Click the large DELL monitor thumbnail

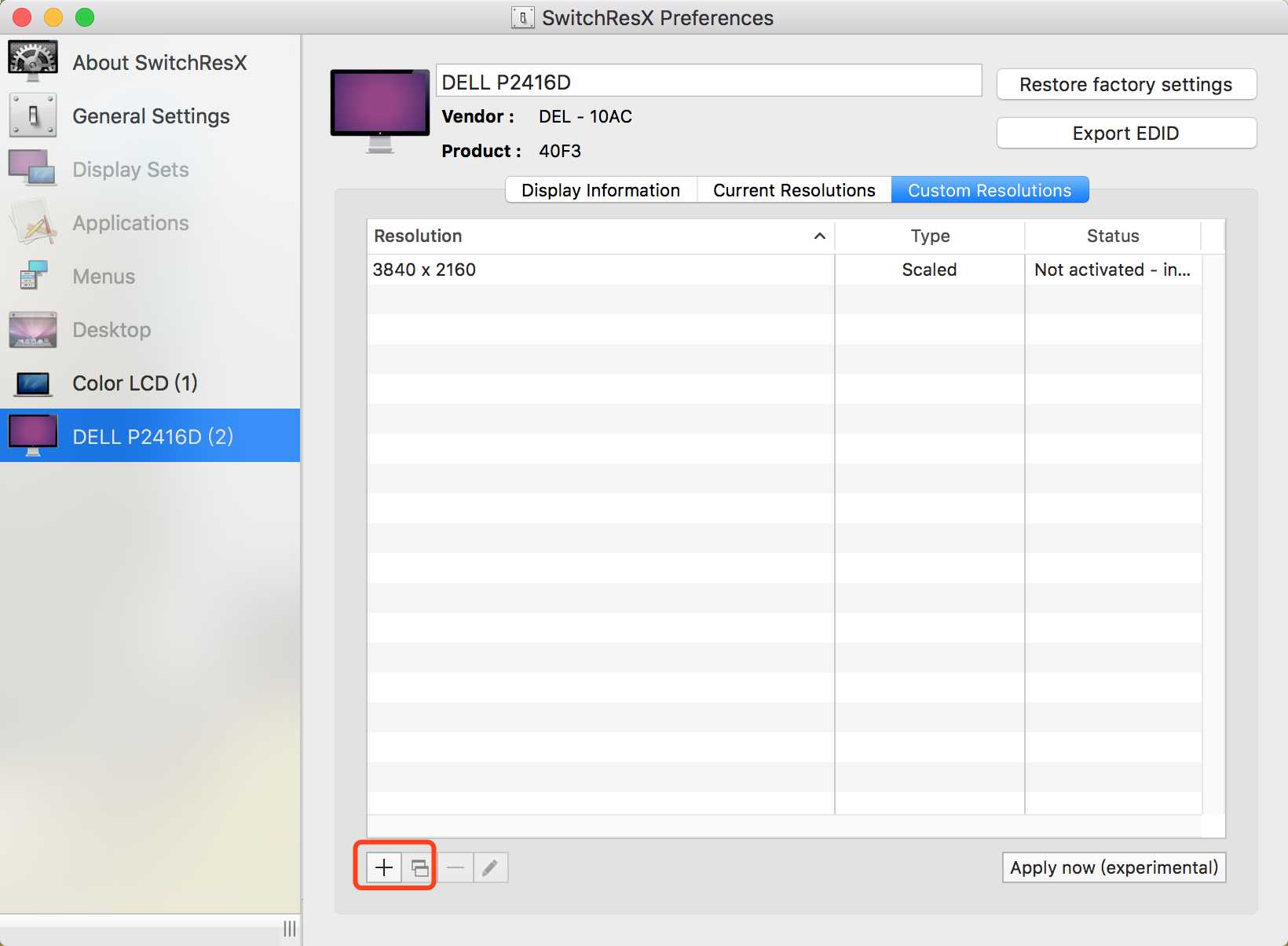point(380,111)
